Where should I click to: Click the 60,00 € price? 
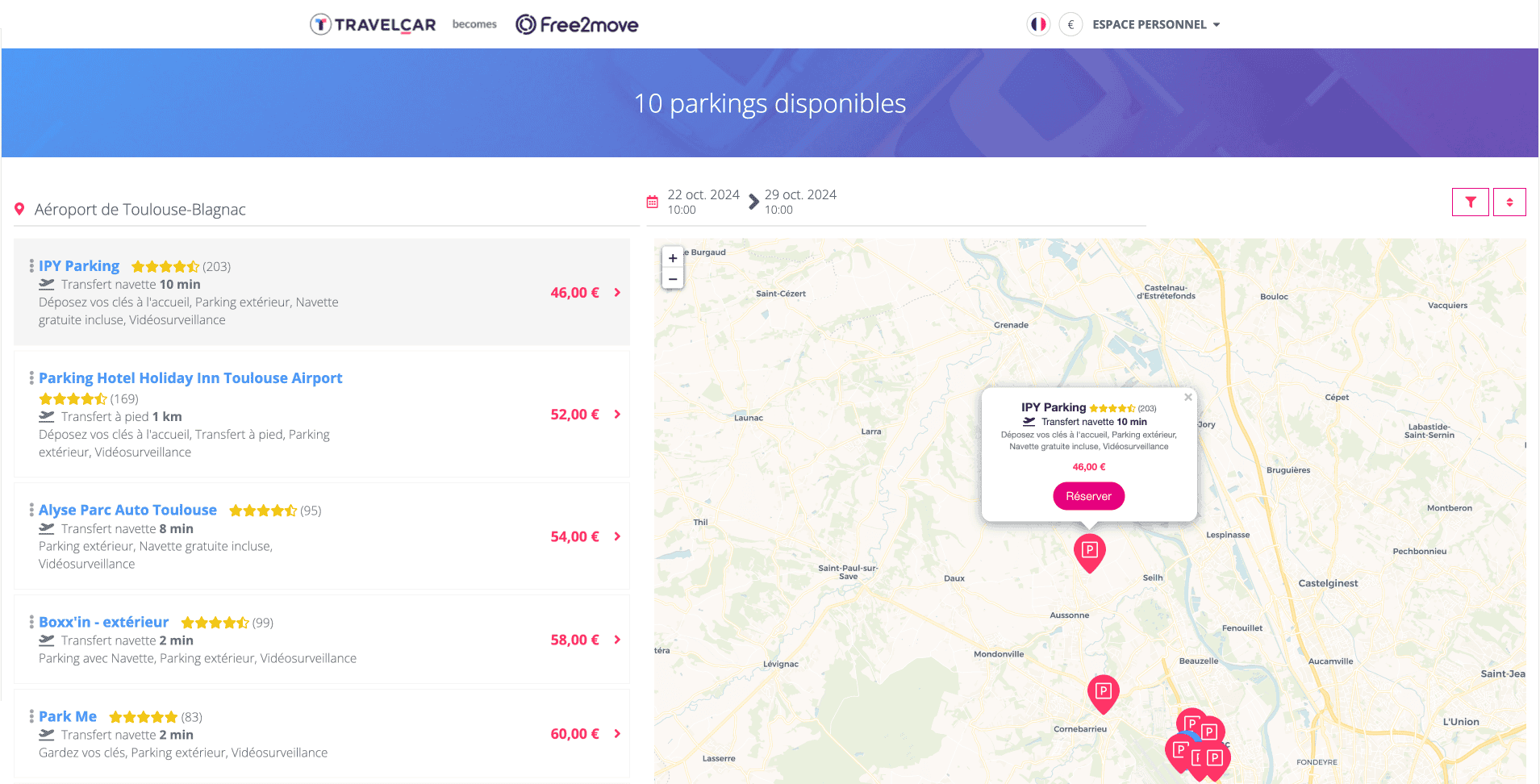(x=574, y=734)
